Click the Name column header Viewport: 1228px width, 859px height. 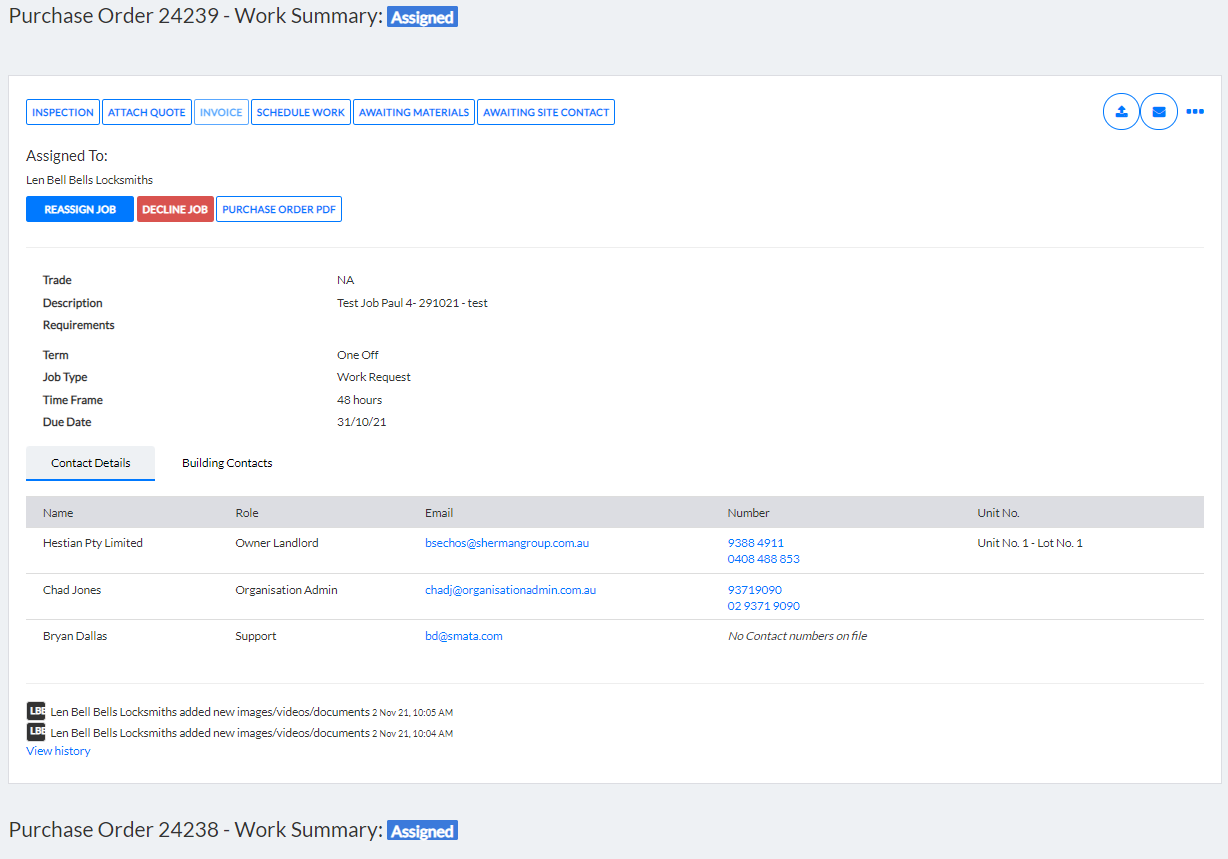(x=58, y=513)
